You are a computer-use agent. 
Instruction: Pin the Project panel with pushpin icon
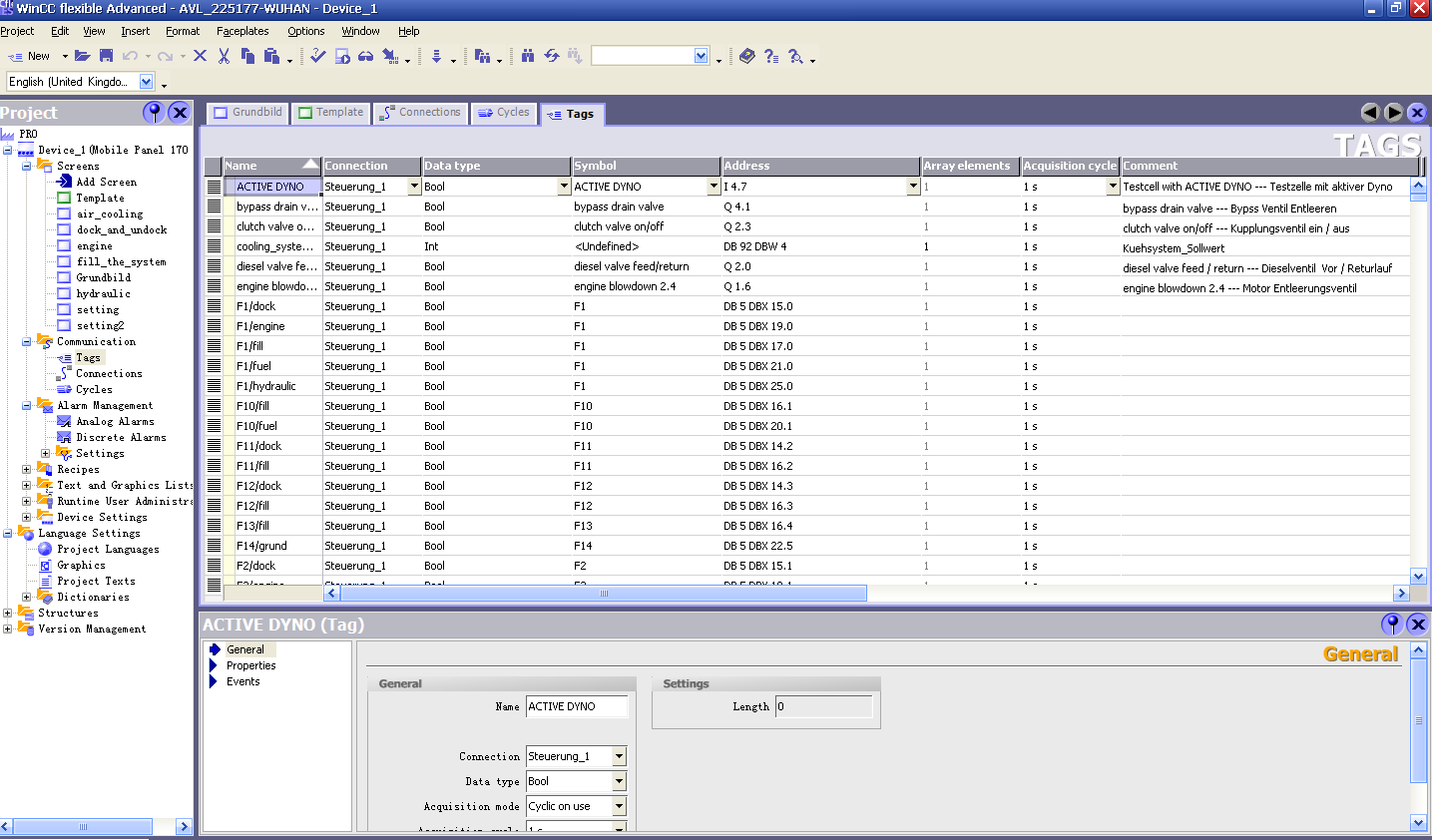pos(154,112)
